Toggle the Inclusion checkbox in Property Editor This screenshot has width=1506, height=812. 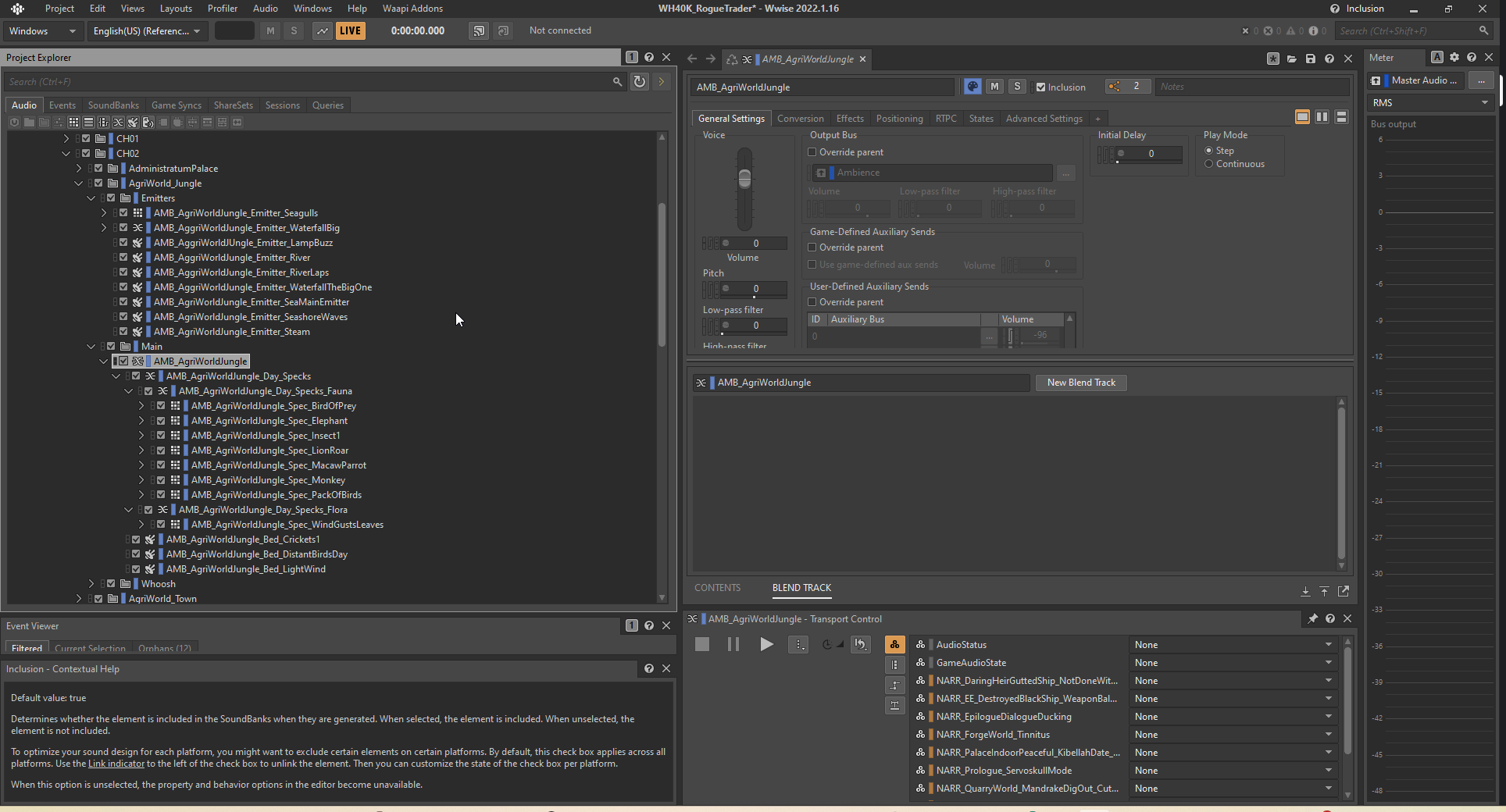1040,87
